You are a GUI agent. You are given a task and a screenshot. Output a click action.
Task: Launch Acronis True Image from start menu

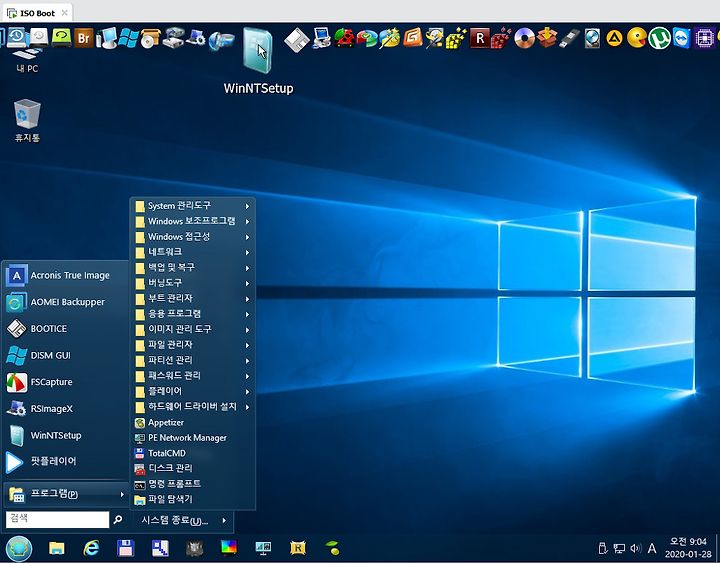(x=66, y=275)
